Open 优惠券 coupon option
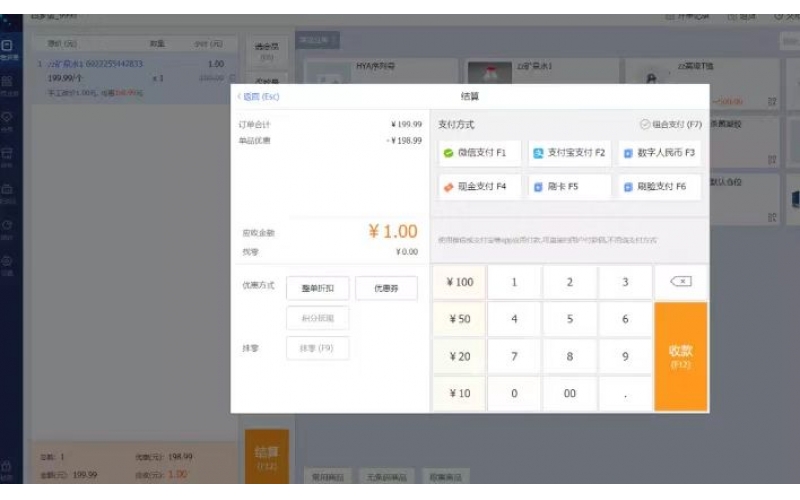This screenshot has height=500, width=800. coord(386,288)
